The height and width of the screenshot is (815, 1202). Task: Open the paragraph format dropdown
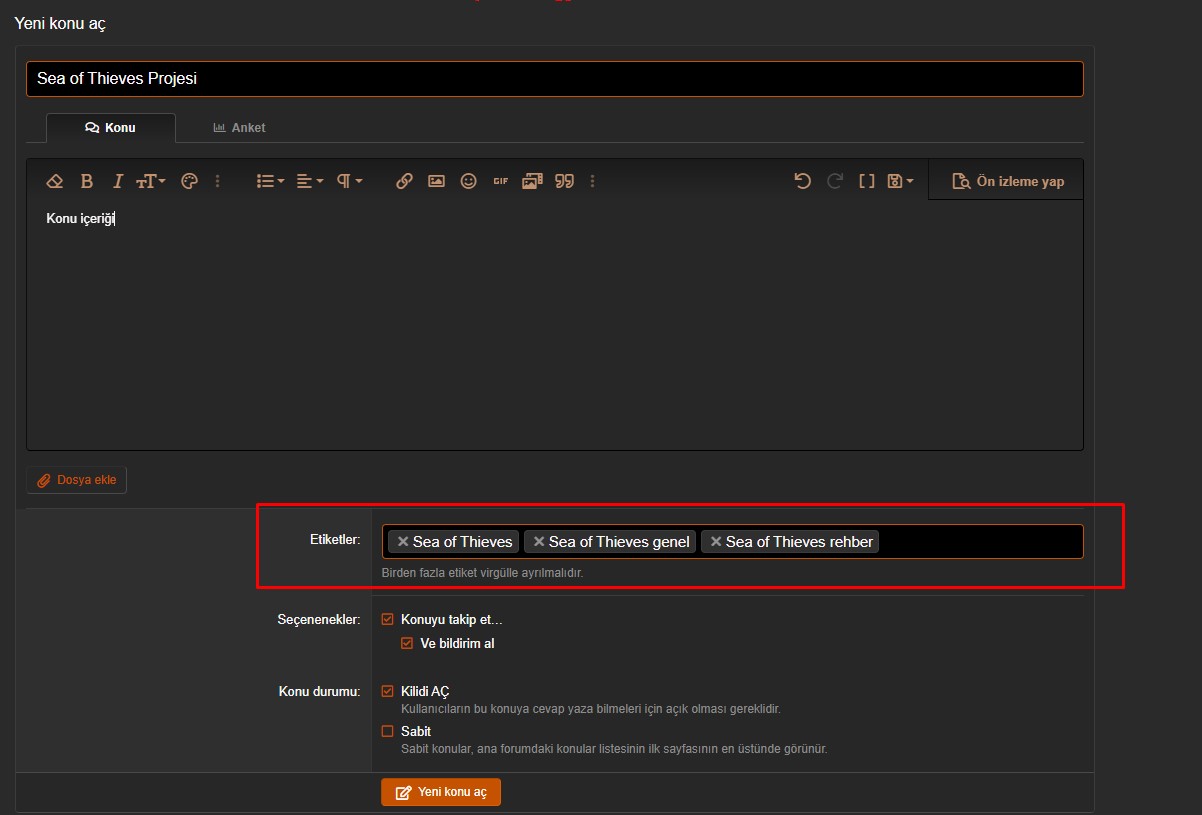pyautogui.click(x=349, y=181)
